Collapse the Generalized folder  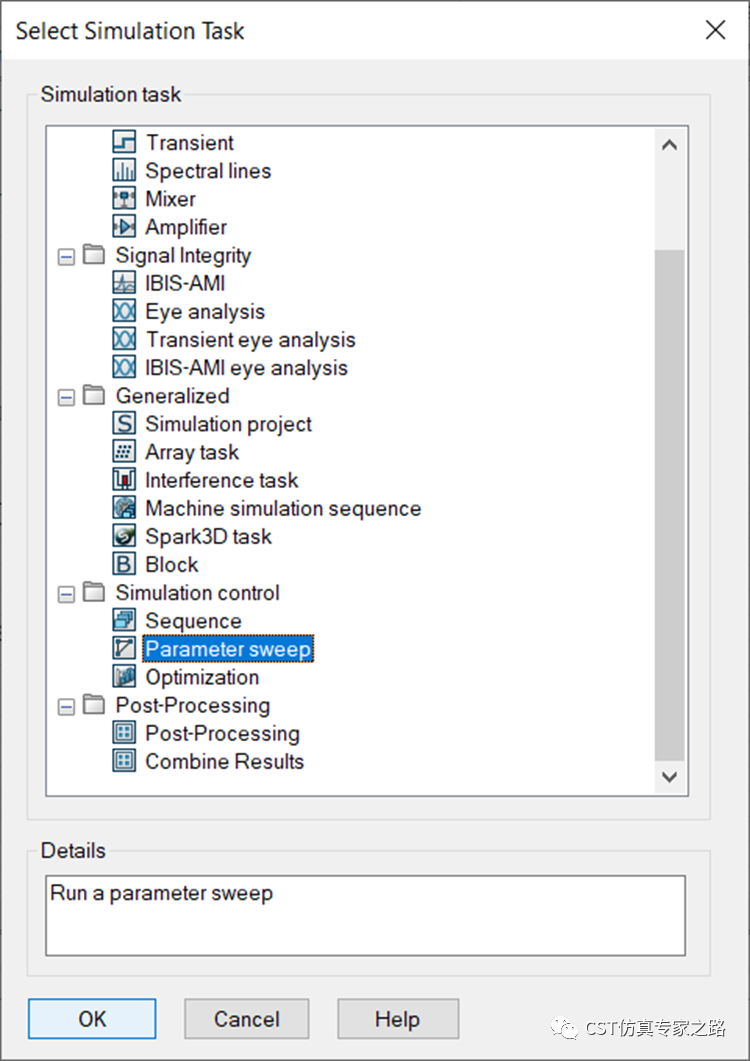point(66,397)
